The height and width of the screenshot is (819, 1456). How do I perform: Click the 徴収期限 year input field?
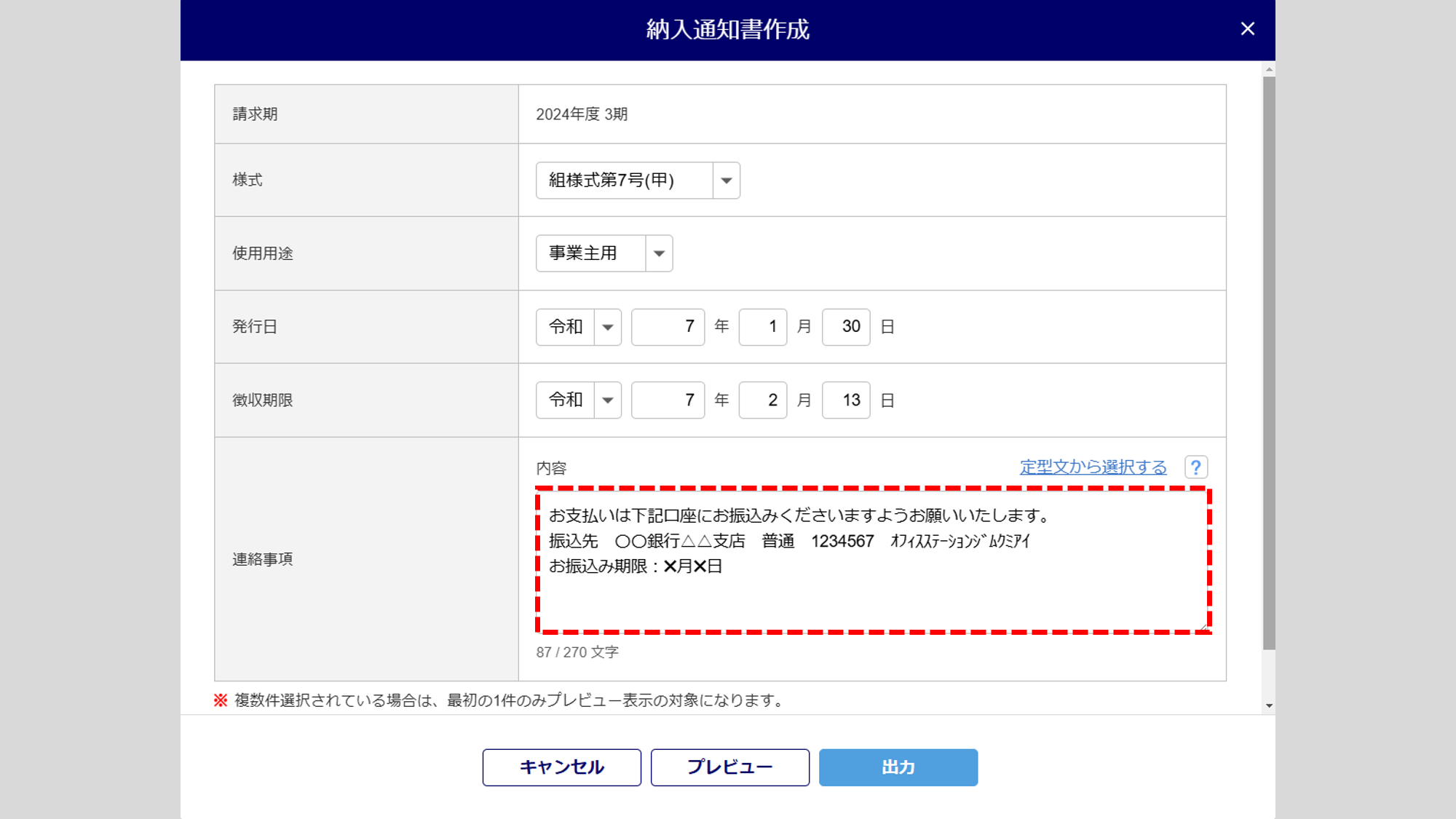coord(668,400)
